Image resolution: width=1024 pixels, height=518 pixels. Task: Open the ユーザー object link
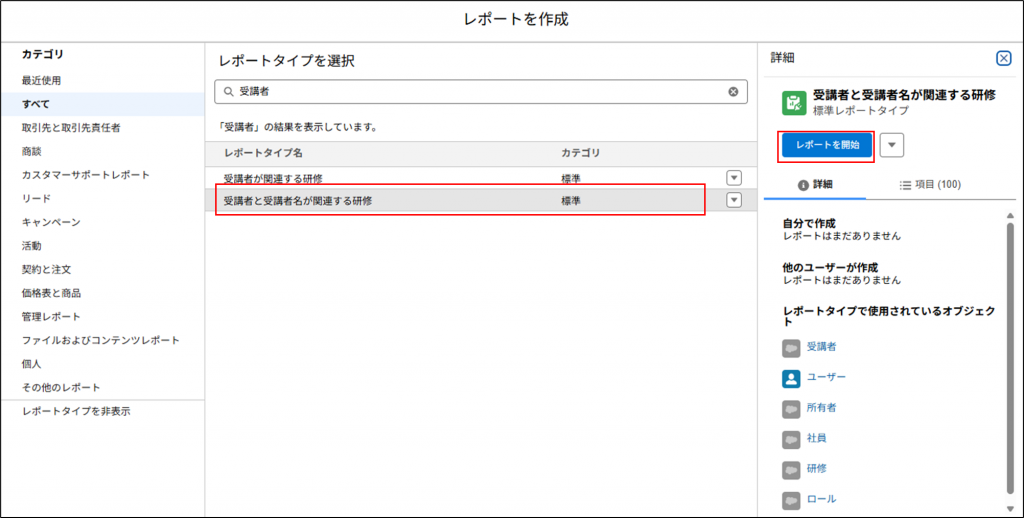click(x=826, y=378)
